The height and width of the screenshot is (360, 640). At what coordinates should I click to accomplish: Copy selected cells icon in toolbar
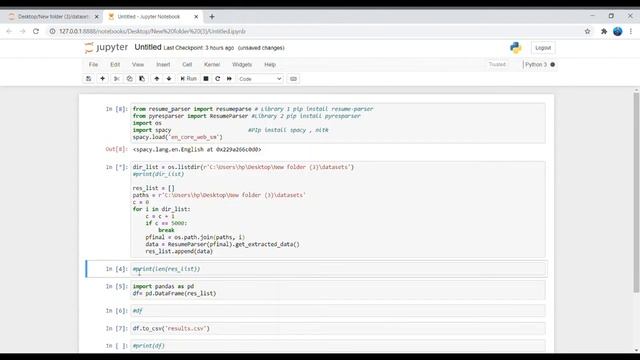click(x=129, y=79)
